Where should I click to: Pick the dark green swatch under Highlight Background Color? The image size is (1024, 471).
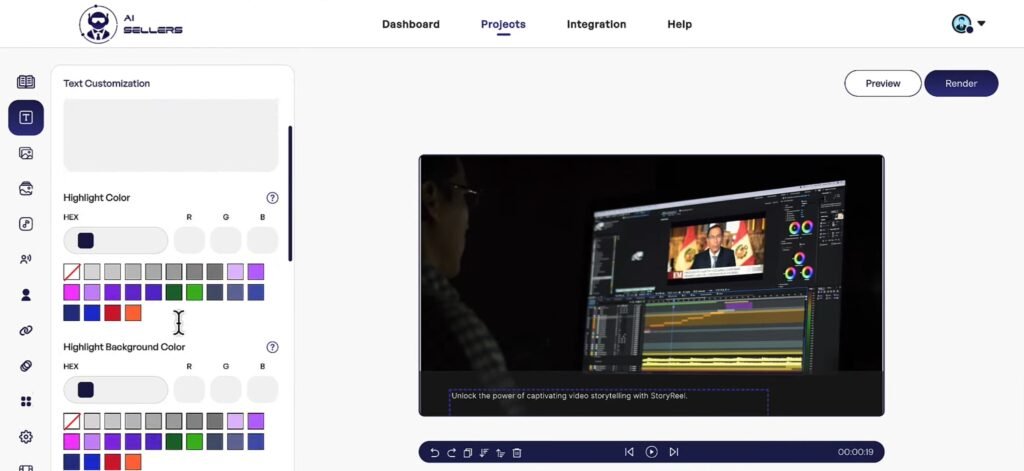pos(174,442)
